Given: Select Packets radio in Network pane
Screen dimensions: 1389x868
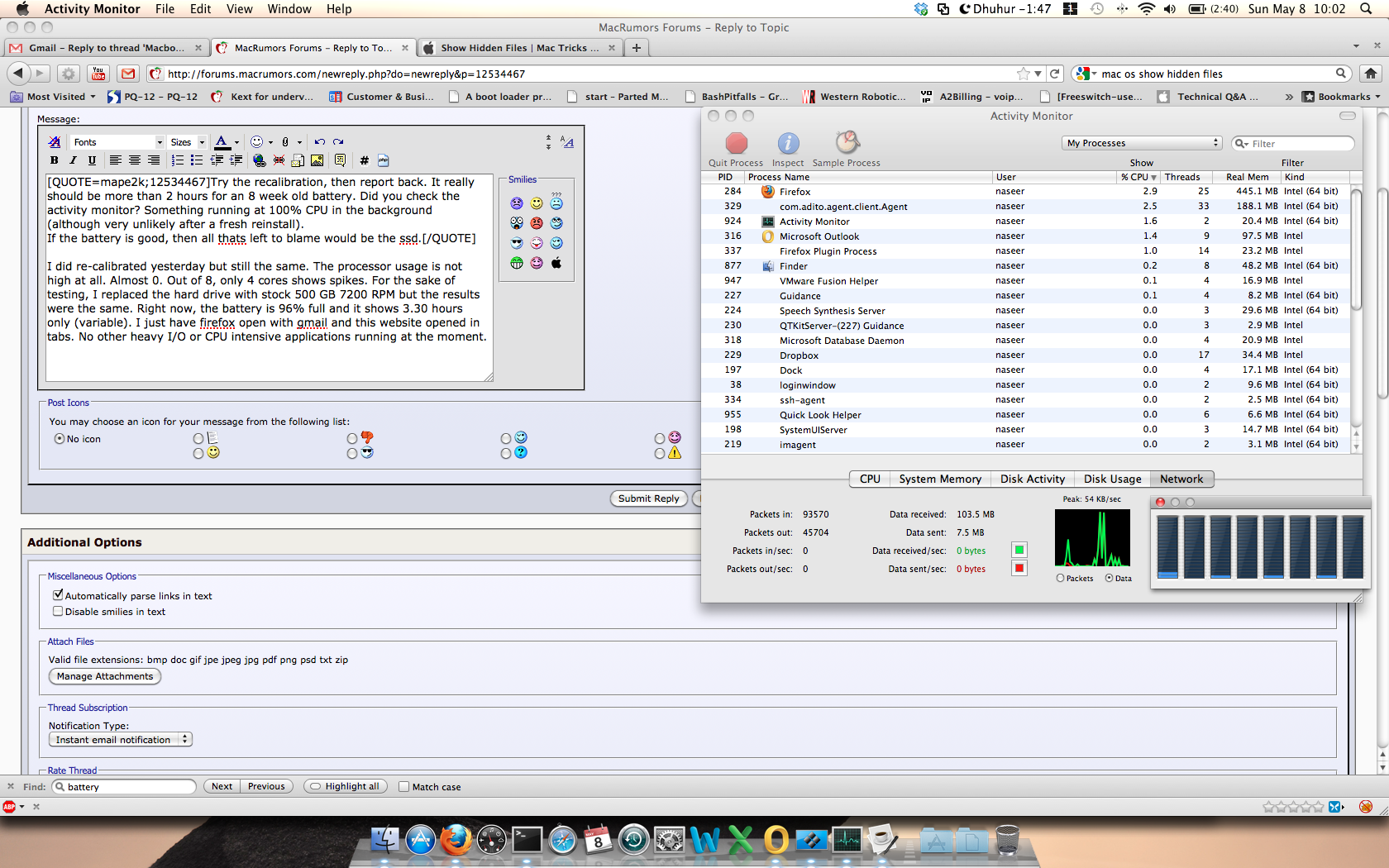Looking at the screenshot, I should click(1060, 579).
